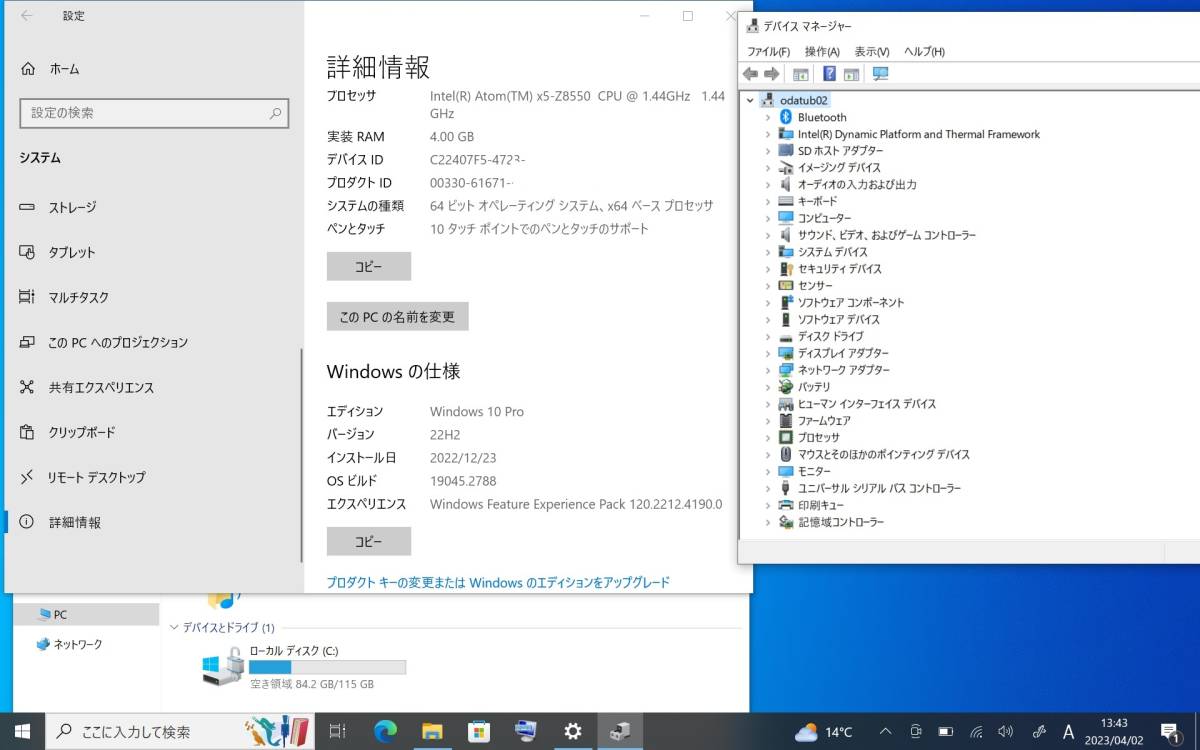Select ファームウェア device category
This screenshot has width=1200, height=750.
tap(824, 421)
